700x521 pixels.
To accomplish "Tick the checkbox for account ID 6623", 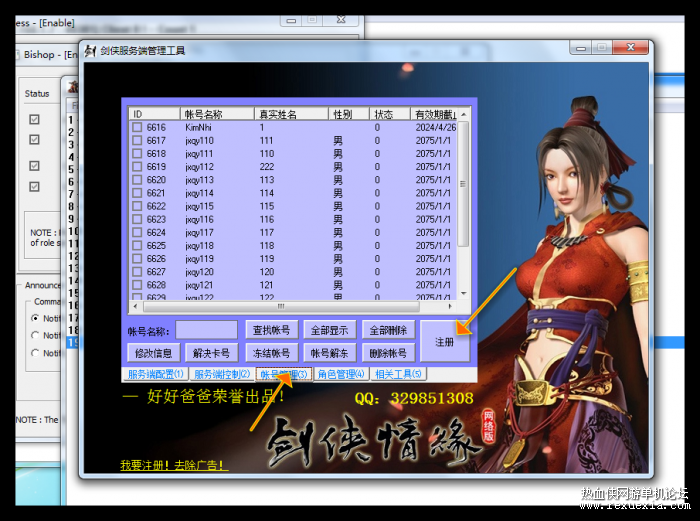I will pyautogui.click(x=137, y=219).
